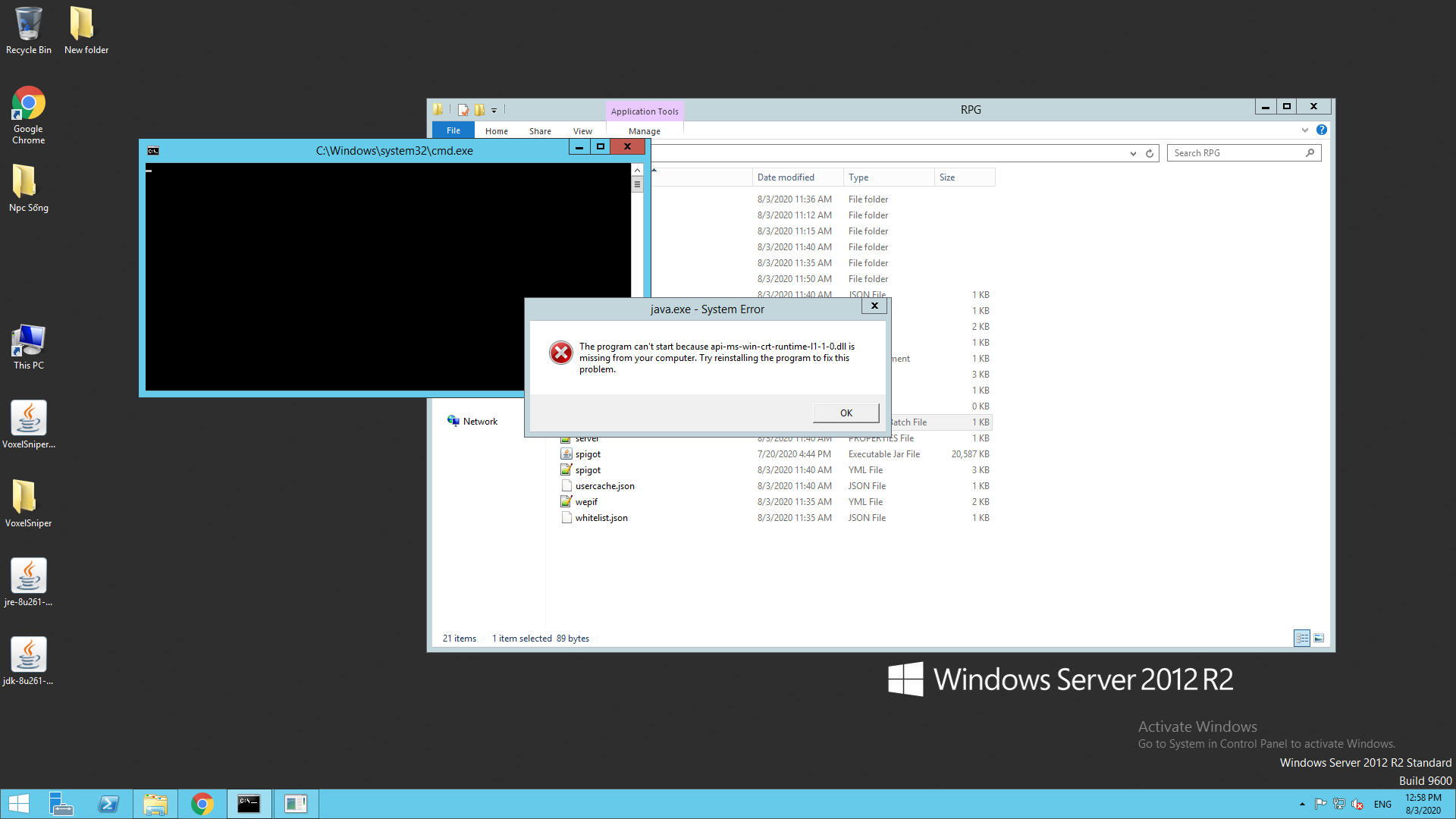Open the Manage tab under Application Tools
Viewport: 1456px width, 819px height.
click(x=644, y=131)
